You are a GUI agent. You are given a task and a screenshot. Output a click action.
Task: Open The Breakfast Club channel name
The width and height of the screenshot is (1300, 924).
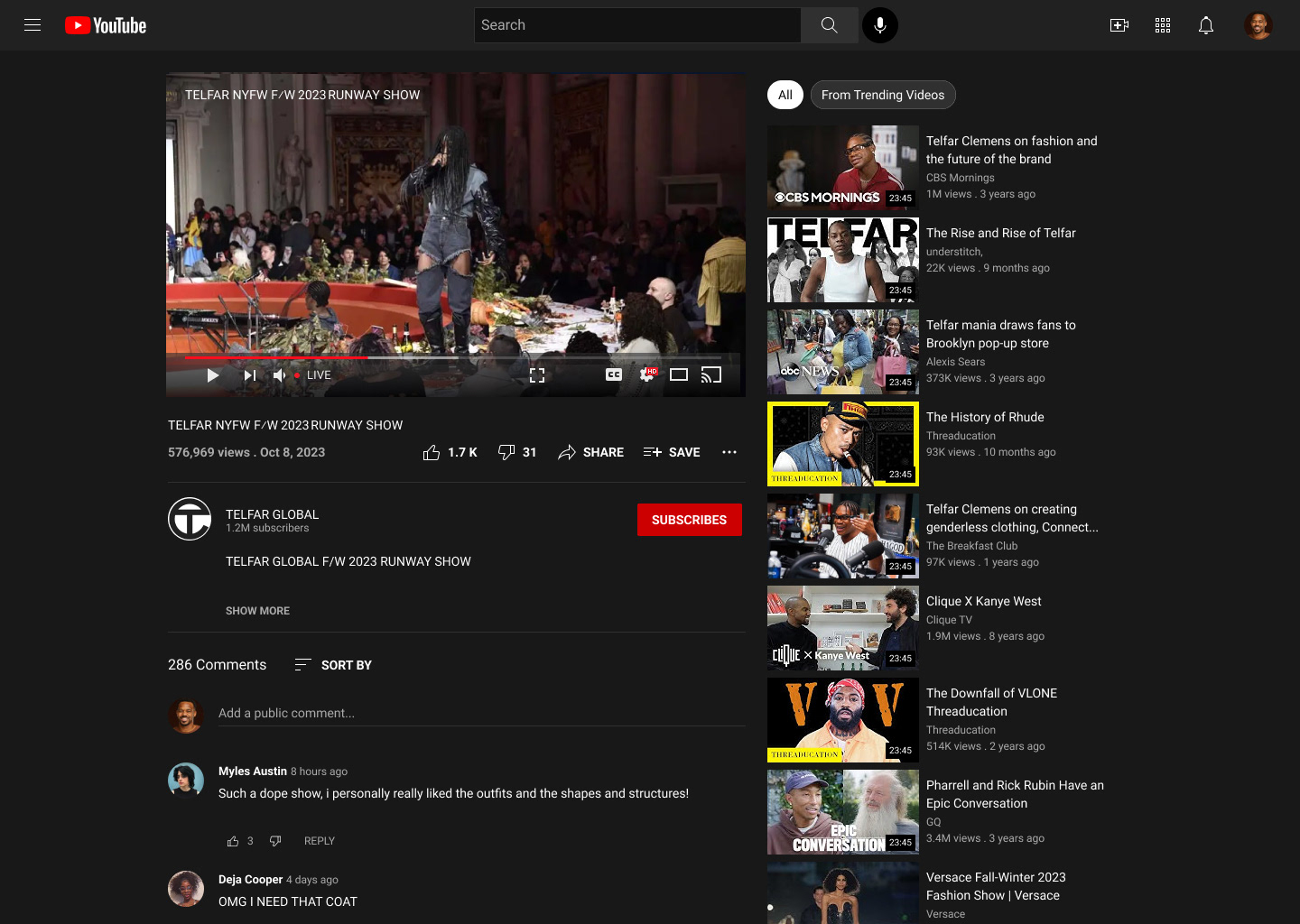(x=971, y=546)
